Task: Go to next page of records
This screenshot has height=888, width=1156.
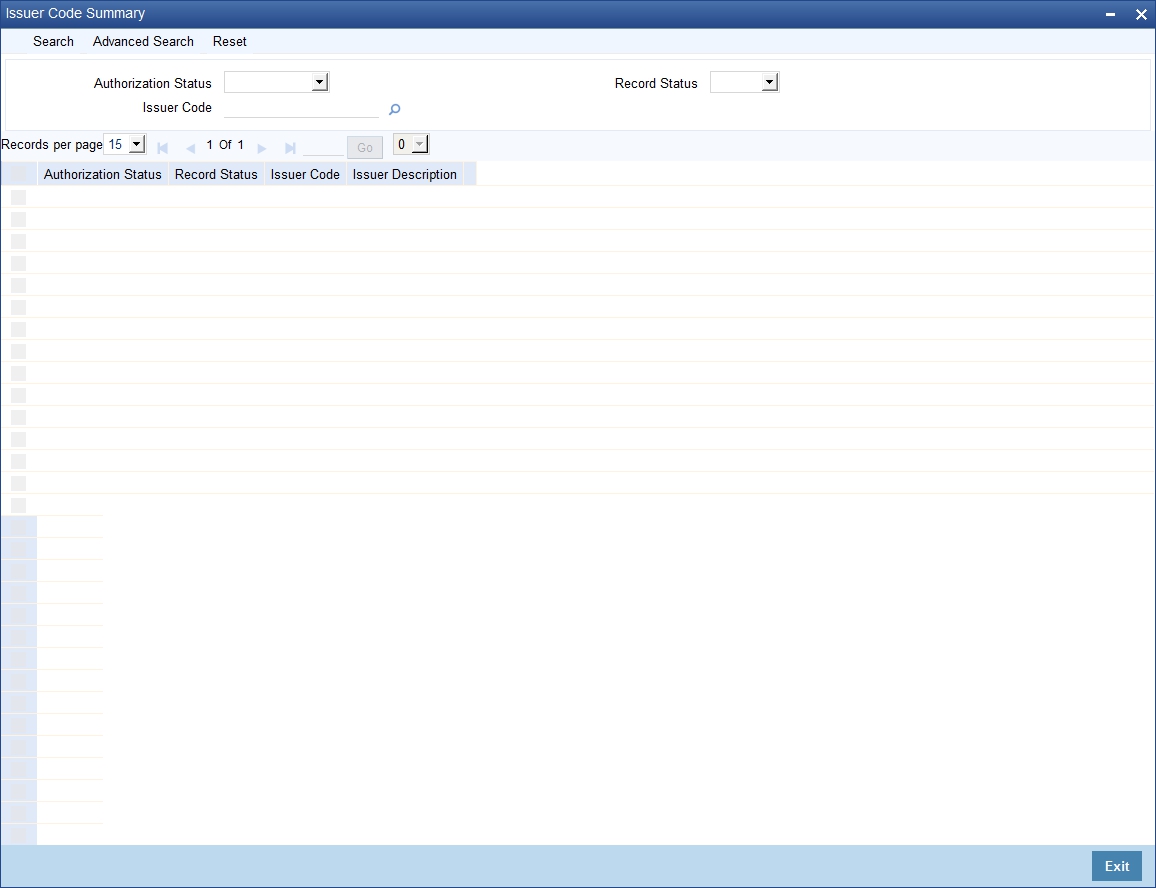Action: coord(261,148)
